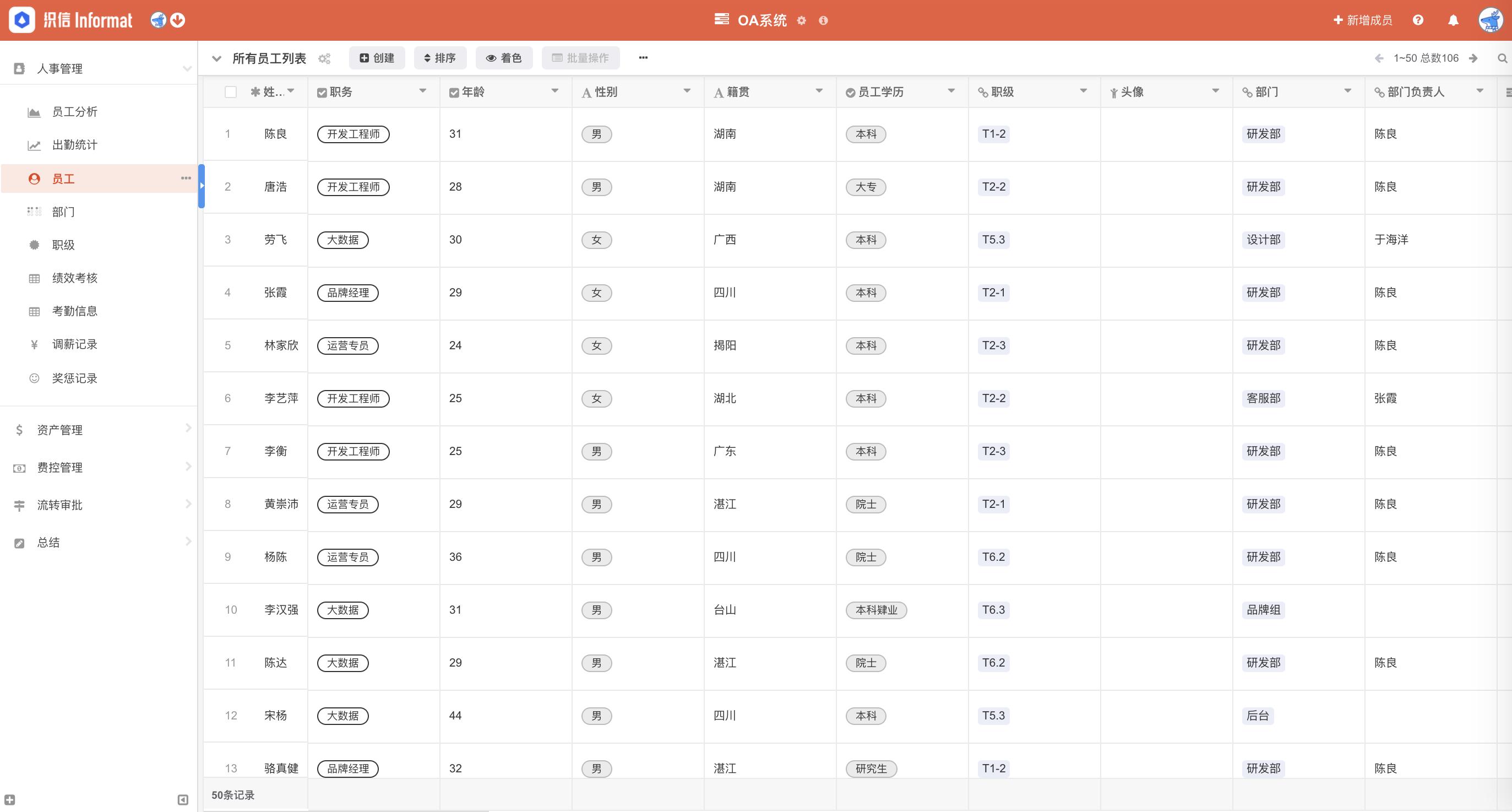Open the 奖惩记录 smiley icon
The width and height of the screenshot is (1512, 812).
pyautogui.click(x=34, y=378)
